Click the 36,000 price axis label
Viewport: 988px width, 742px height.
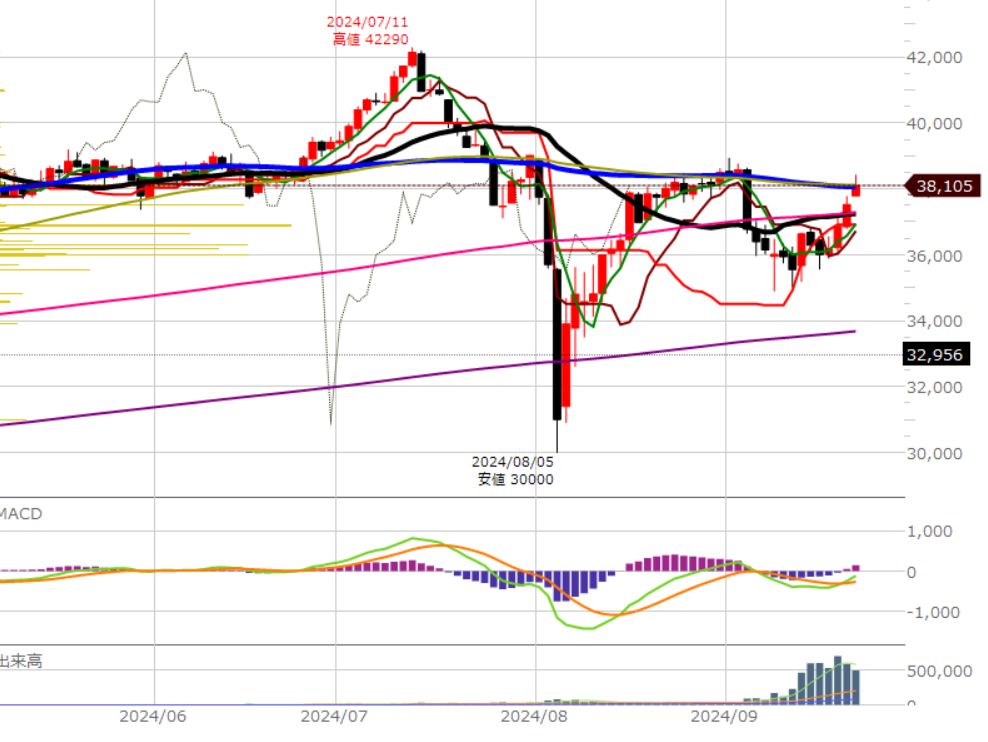pyautogui.click(x=934, y=256)
